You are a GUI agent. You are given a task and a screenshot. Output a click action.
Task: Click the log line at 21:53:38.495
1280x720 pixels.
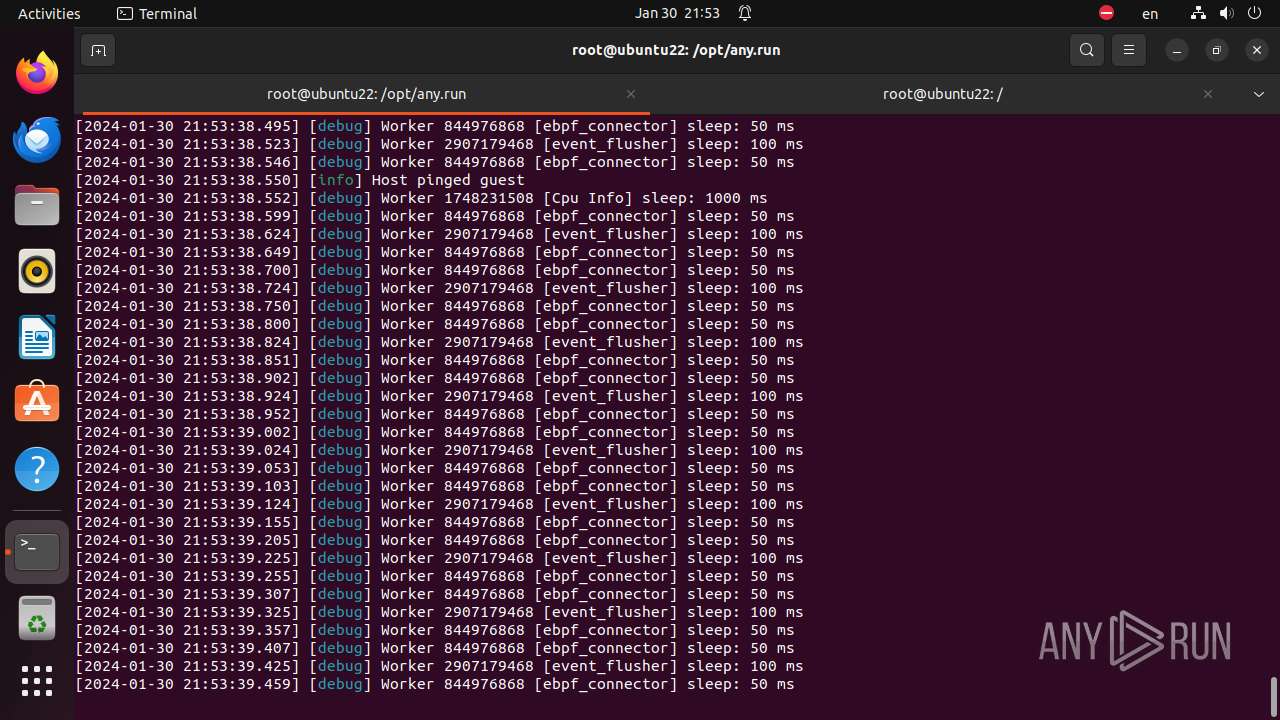435,126
